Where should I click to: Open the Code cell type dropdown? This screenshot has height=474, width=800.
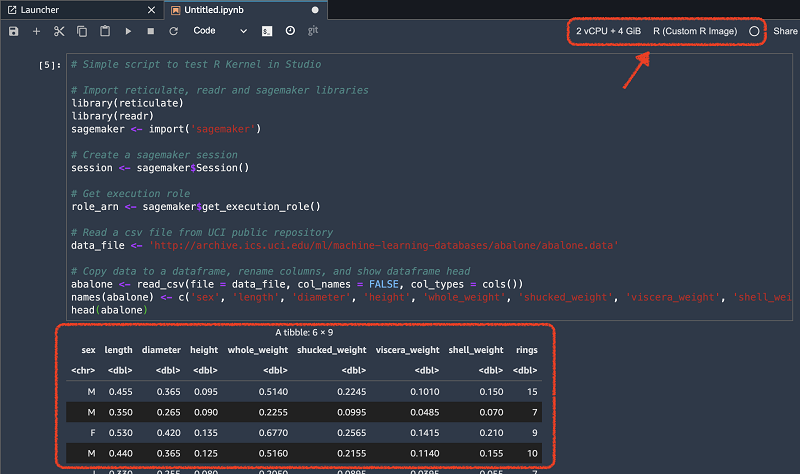(x=220, y=31)
